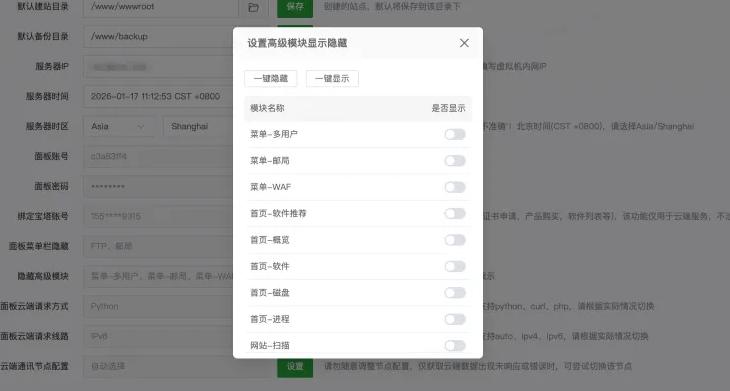730x391 pixels.
Task: Click the 首页-软件推荐 row label
Action: pos(278,214)
